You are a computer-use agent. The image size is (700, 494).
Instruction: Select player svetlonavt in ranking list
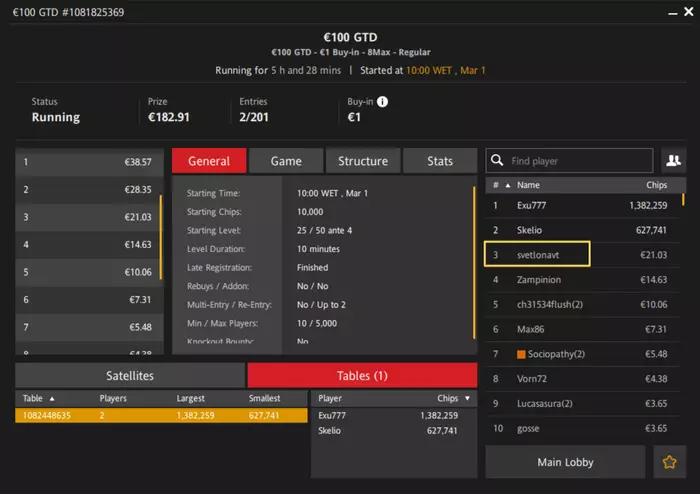pyautogui.click(x=582, y=255)
